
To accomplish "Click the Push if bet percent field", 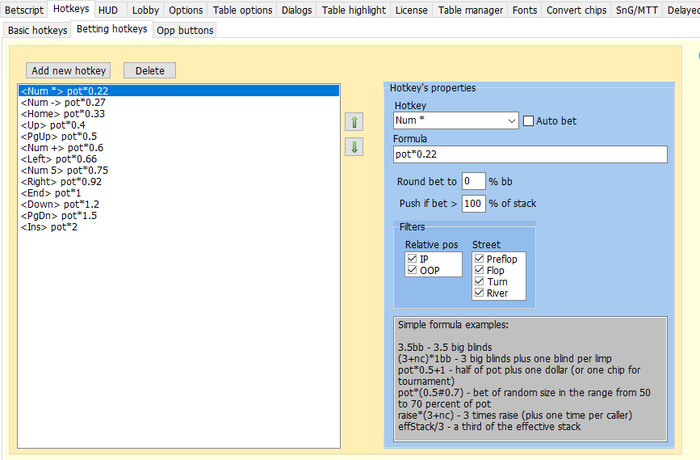I will (x=473, y=204).
